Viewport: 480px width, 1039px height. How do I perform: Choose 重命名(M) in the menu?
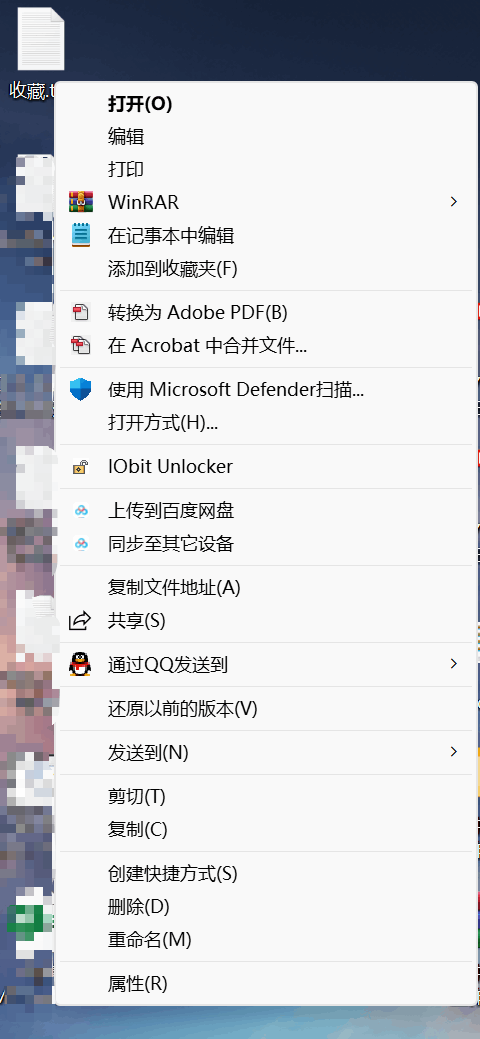(x=150, y=940)
